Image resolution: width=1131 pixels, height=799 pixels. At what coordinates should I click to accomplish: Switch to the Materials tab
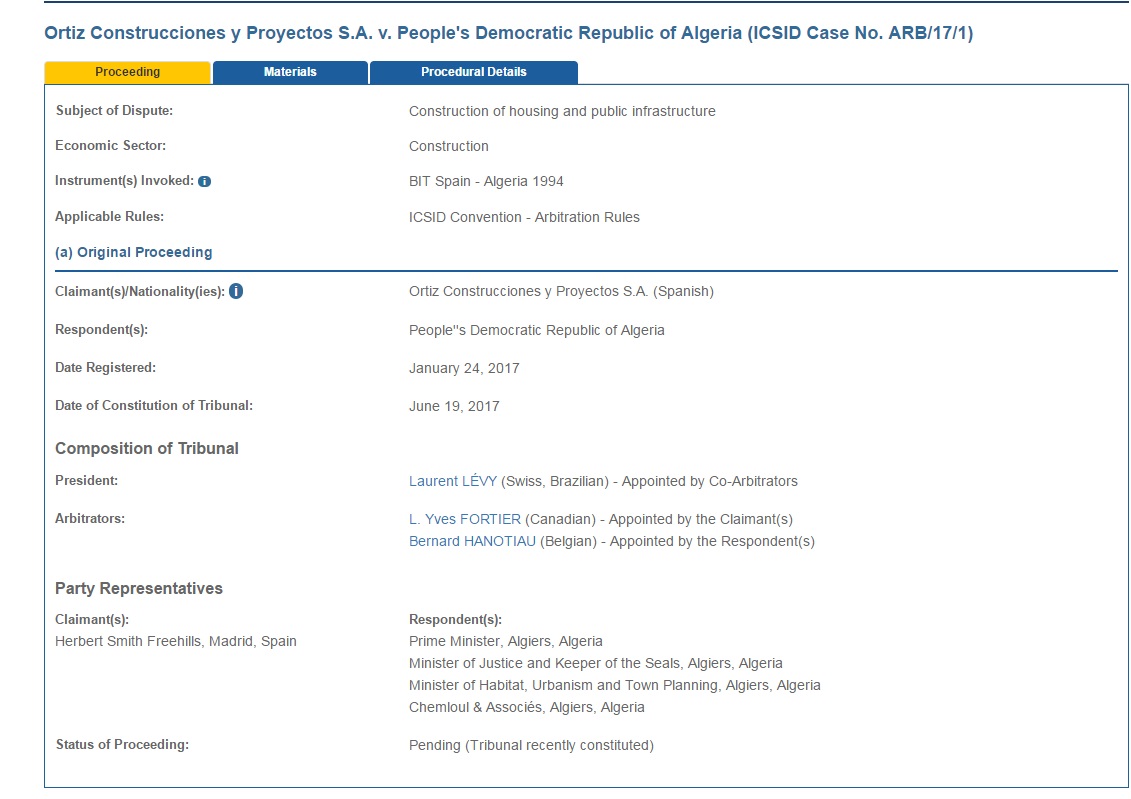(290, 72)
